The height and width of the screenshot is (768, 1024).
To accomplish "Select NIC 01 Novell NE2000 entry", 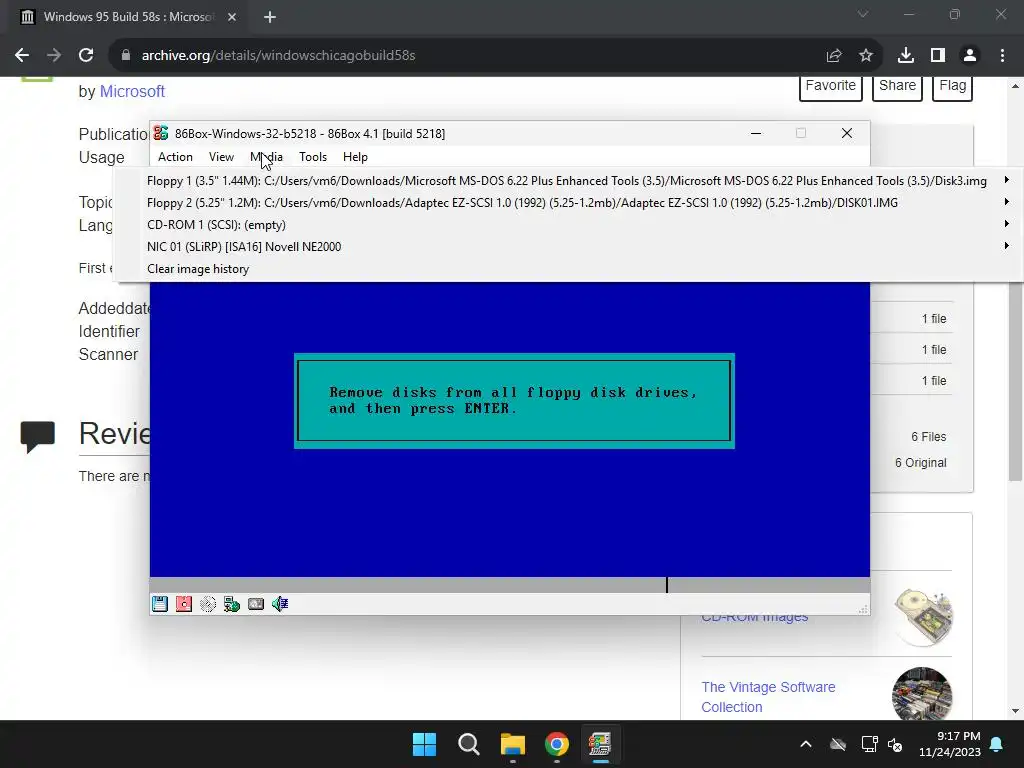I will (567, 247).
